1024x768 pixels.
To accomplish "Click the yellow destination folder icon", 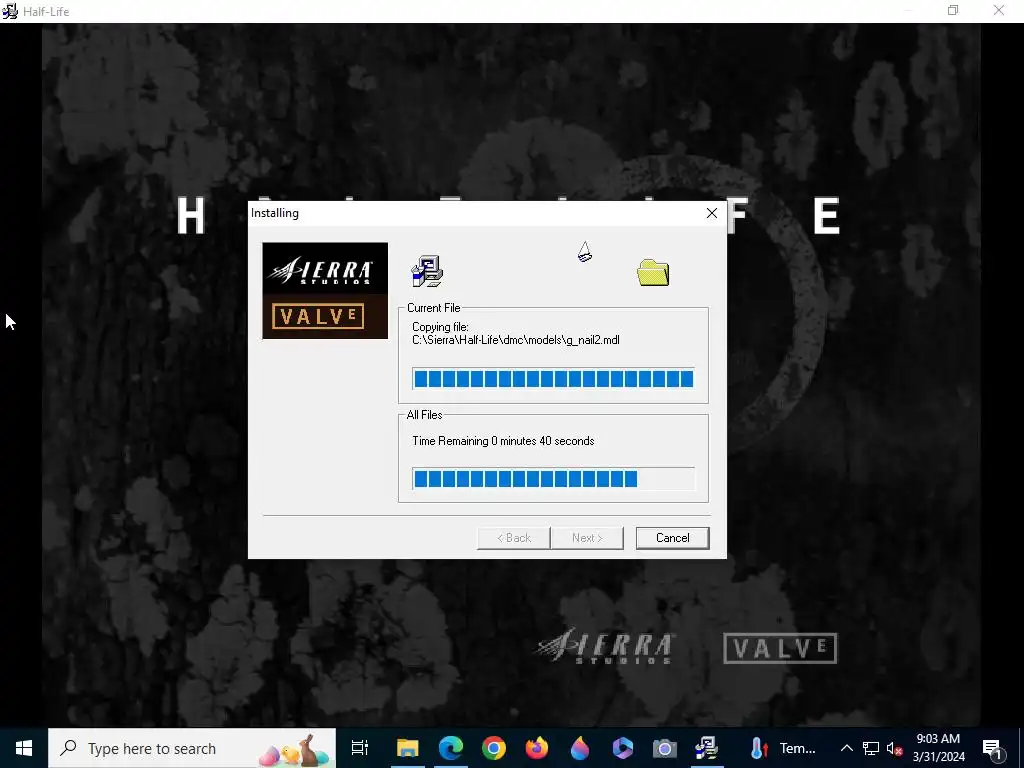I will pos(653,272).
